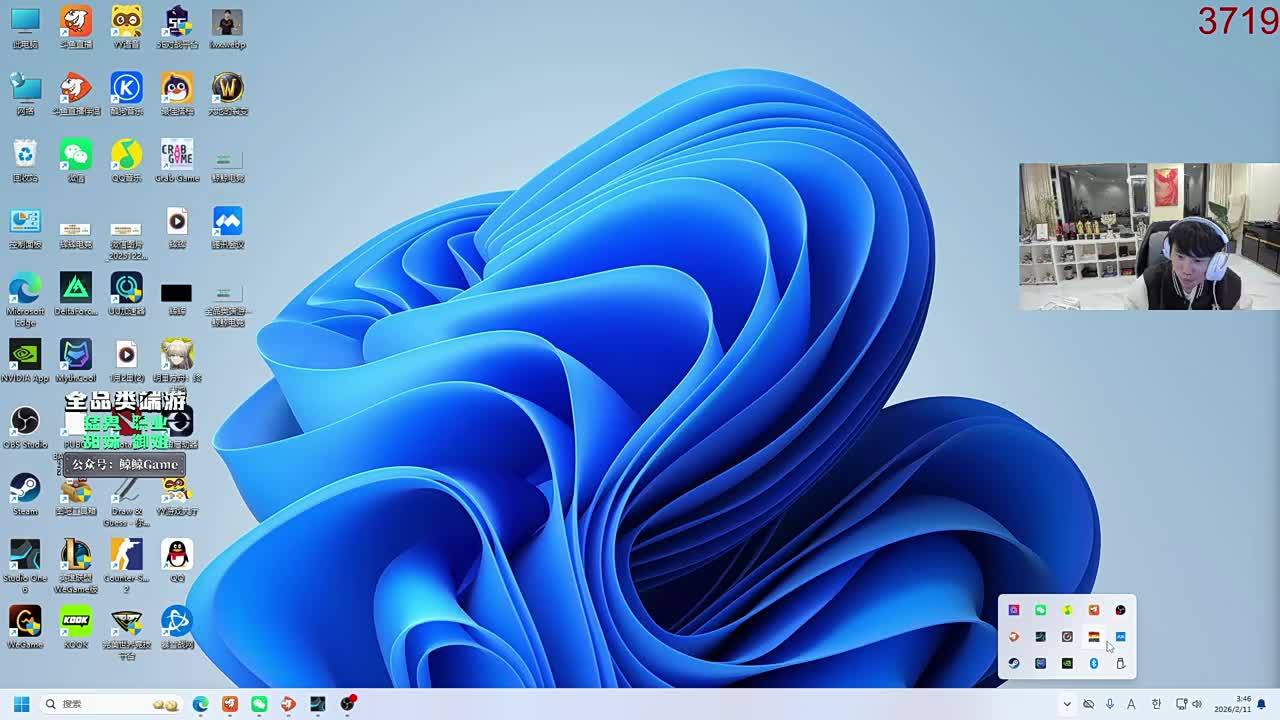Toggle the English 'A' input mode indicator
The width and height of the screenshot is (1280, 720).
(x=1132, y=704)
